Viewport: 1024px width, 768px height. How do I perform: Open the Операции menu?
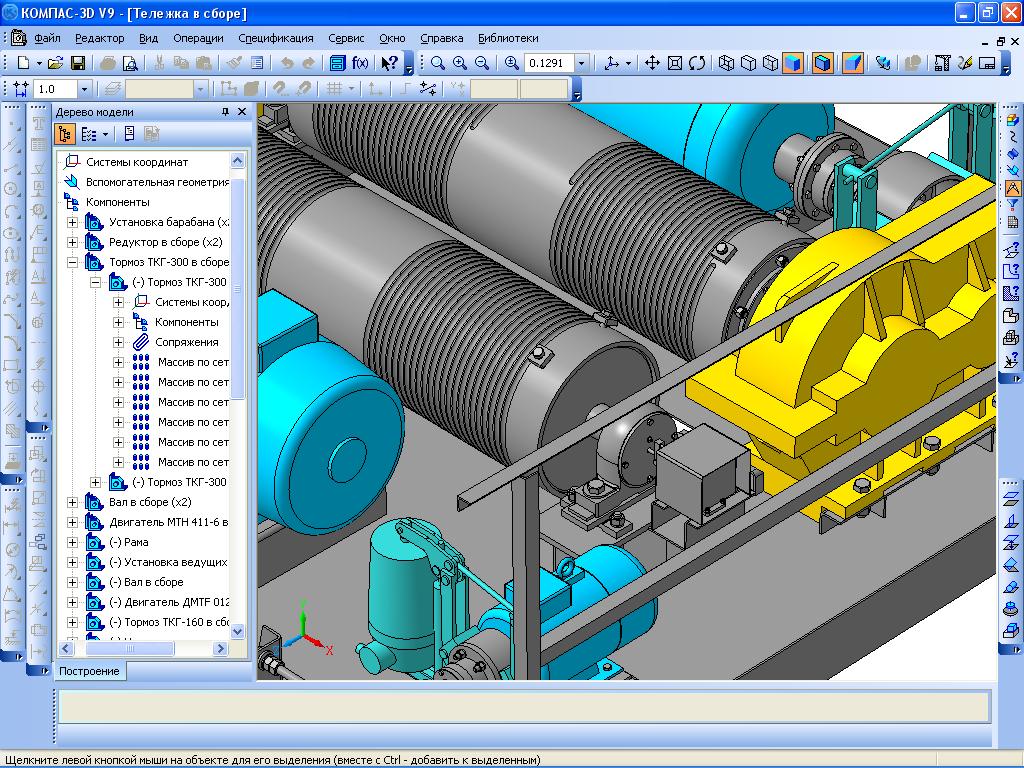point(198,38)
